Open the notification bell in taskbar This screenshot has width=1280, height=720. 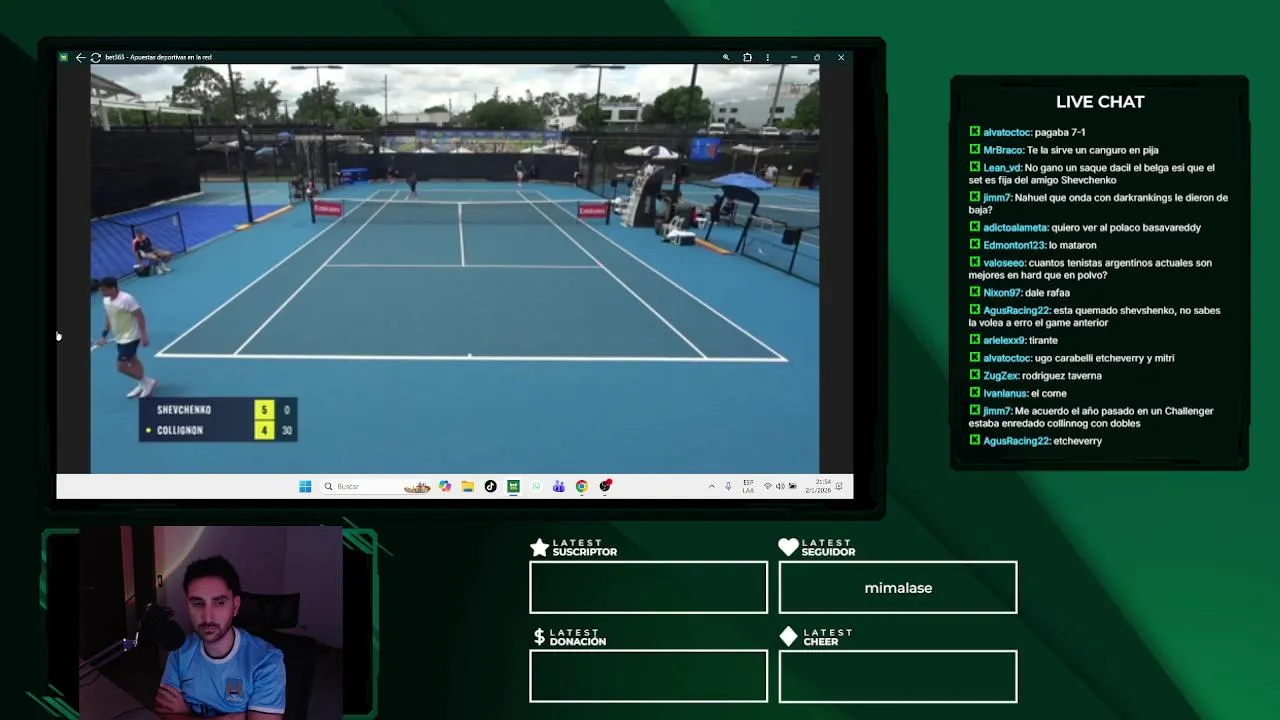[x=840, y=486]
